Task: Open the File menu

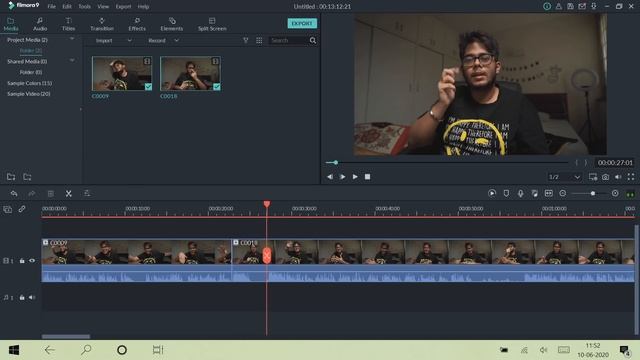Action: pos(51,7)
